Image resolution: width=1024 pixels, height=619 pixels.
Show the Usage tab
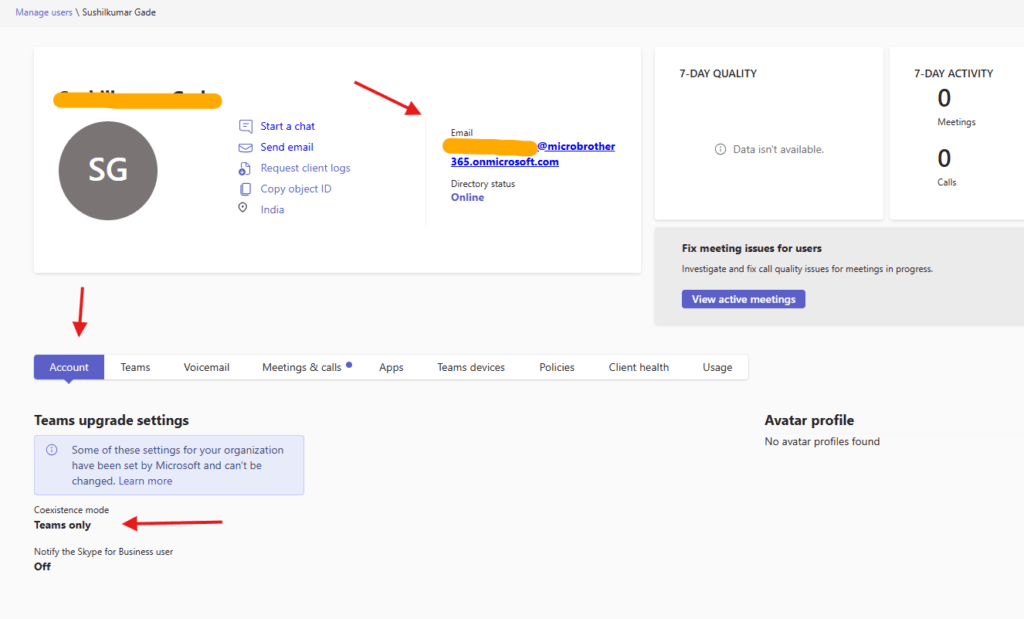point(717,367)
